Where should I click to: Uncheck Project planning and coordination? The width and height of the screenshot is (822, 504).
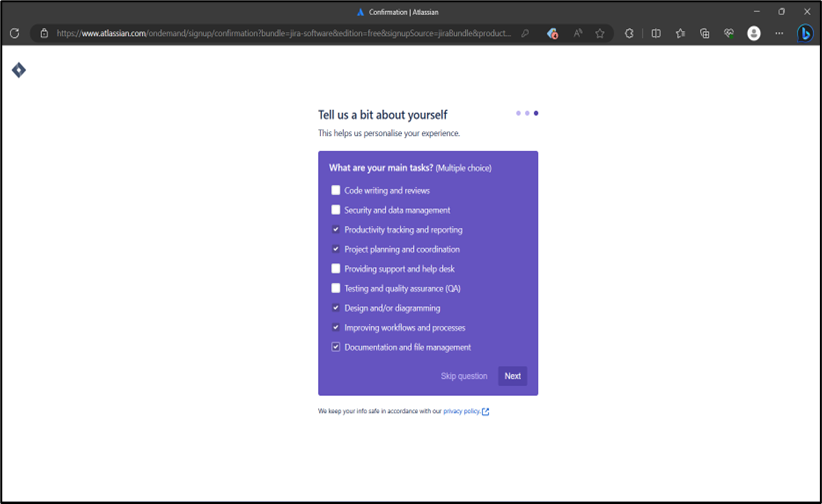point(336,249)
